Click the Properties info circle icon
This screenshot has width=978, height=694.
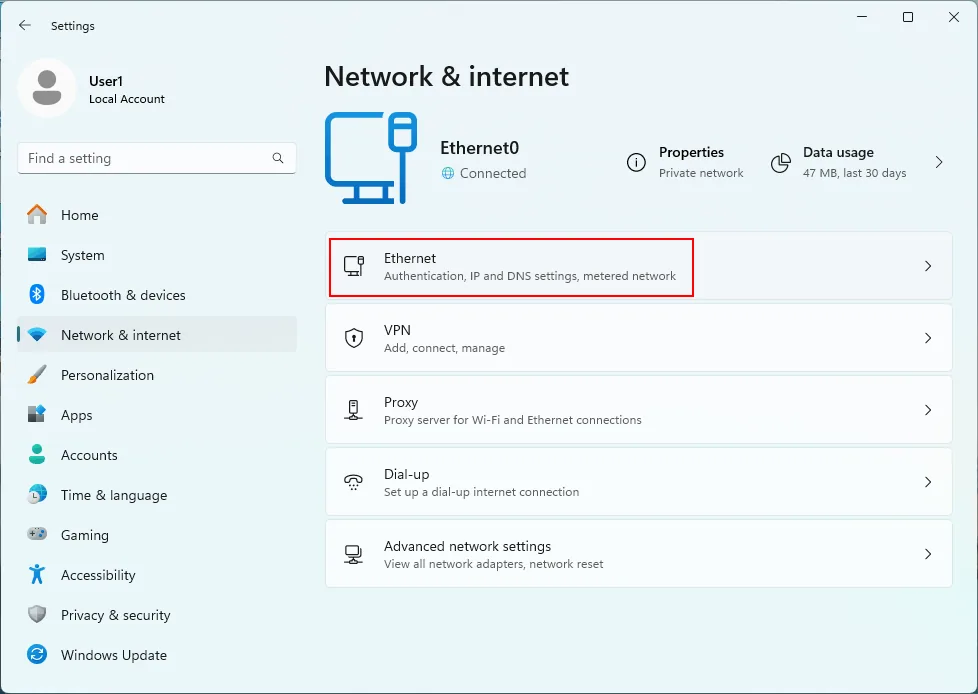(636, 163)
